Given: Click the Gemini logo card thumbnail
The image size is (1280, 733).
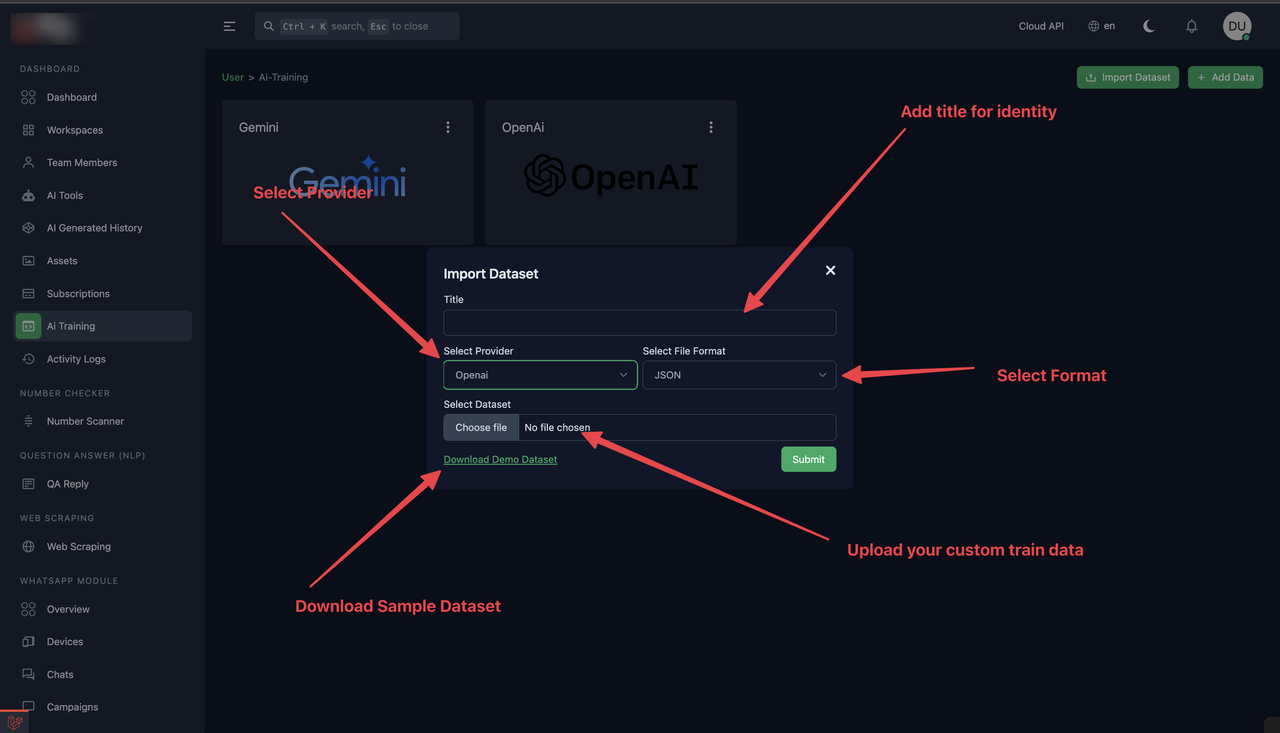Looking at the screenshot, I should [348, 179].
